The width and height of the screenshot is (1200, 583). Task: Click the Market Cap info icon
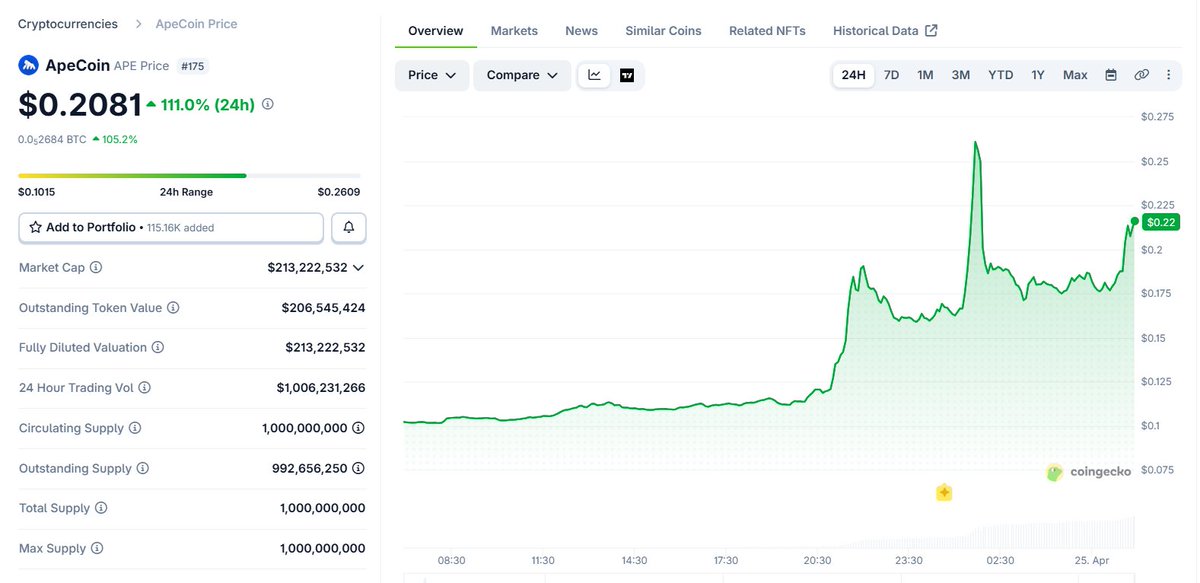(96, 268)
